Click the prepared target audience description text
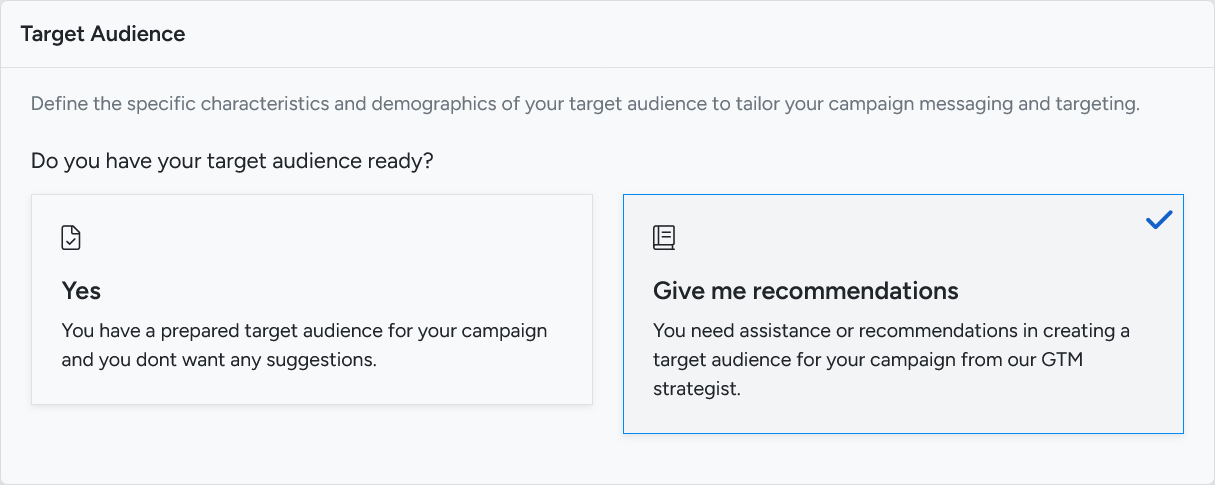Screen dimensions: 1215x485 click(304, 345)
